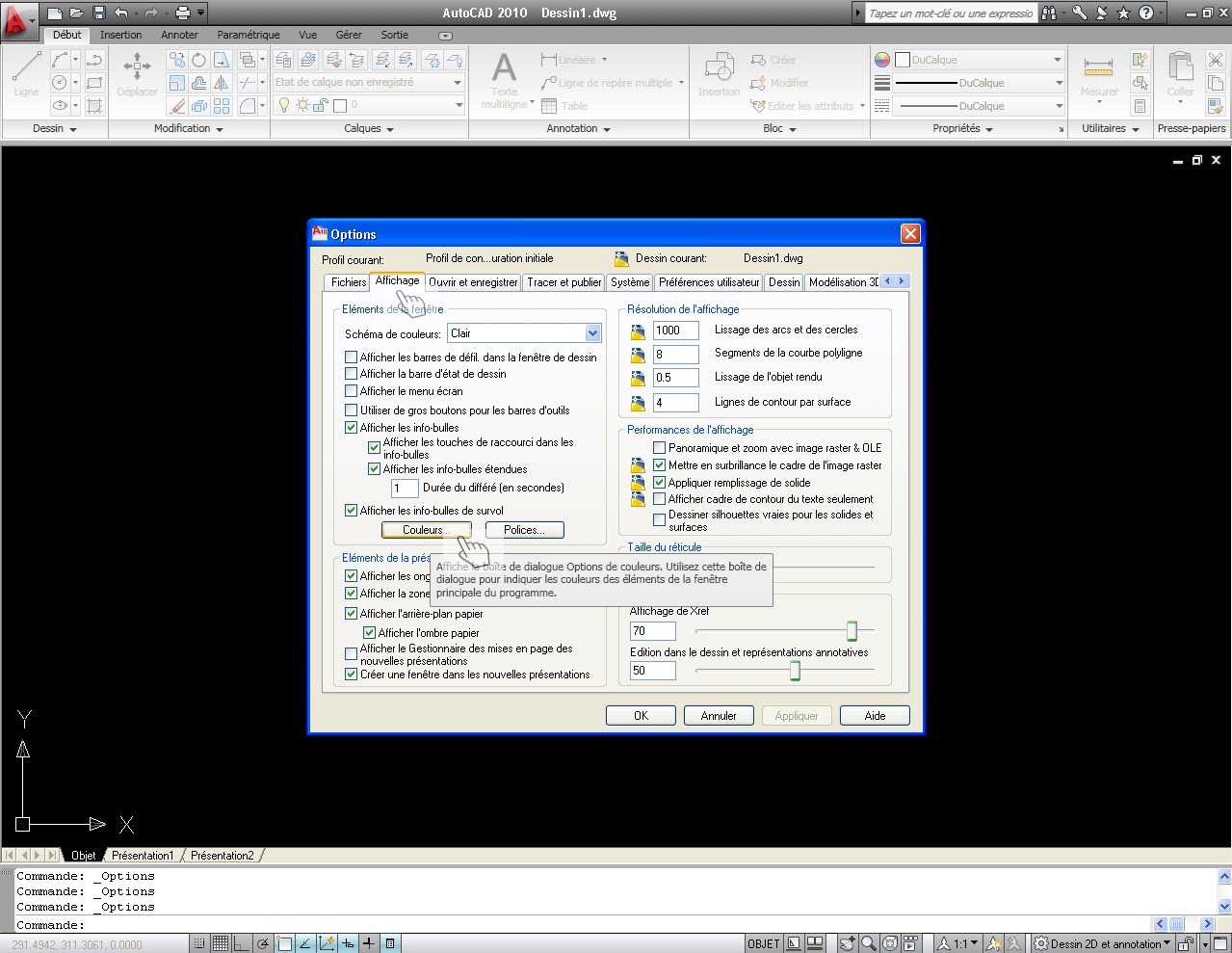Screen dimensions: 1232x953
Task: Click the Texte multiligne tool
Action: click(x=504, y=81)
